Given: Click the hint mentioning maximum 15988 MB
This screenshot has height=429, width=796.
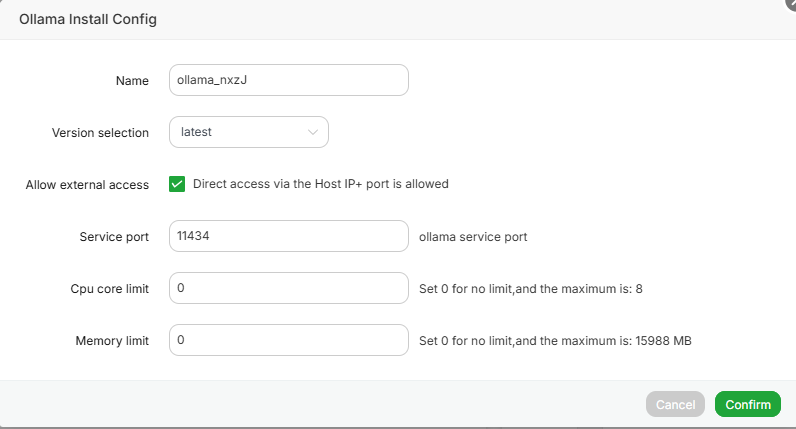Looking at the screenshot, I should click(555, 341).
